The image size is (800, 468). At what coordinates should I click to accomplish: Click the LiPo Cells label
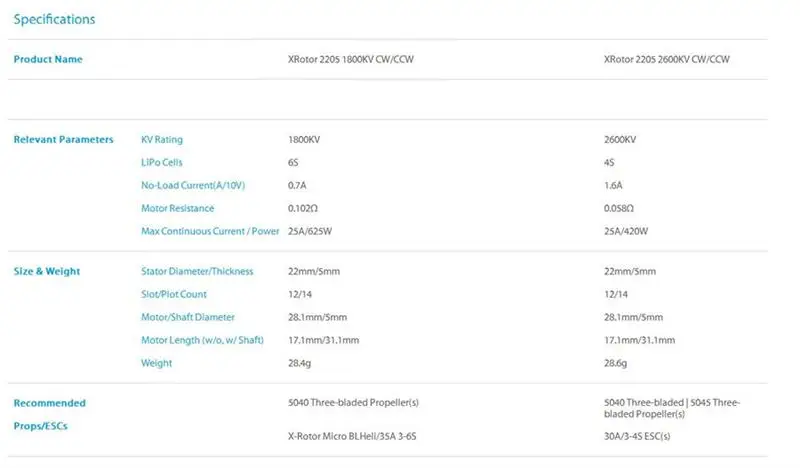click(x=162, y=162)
